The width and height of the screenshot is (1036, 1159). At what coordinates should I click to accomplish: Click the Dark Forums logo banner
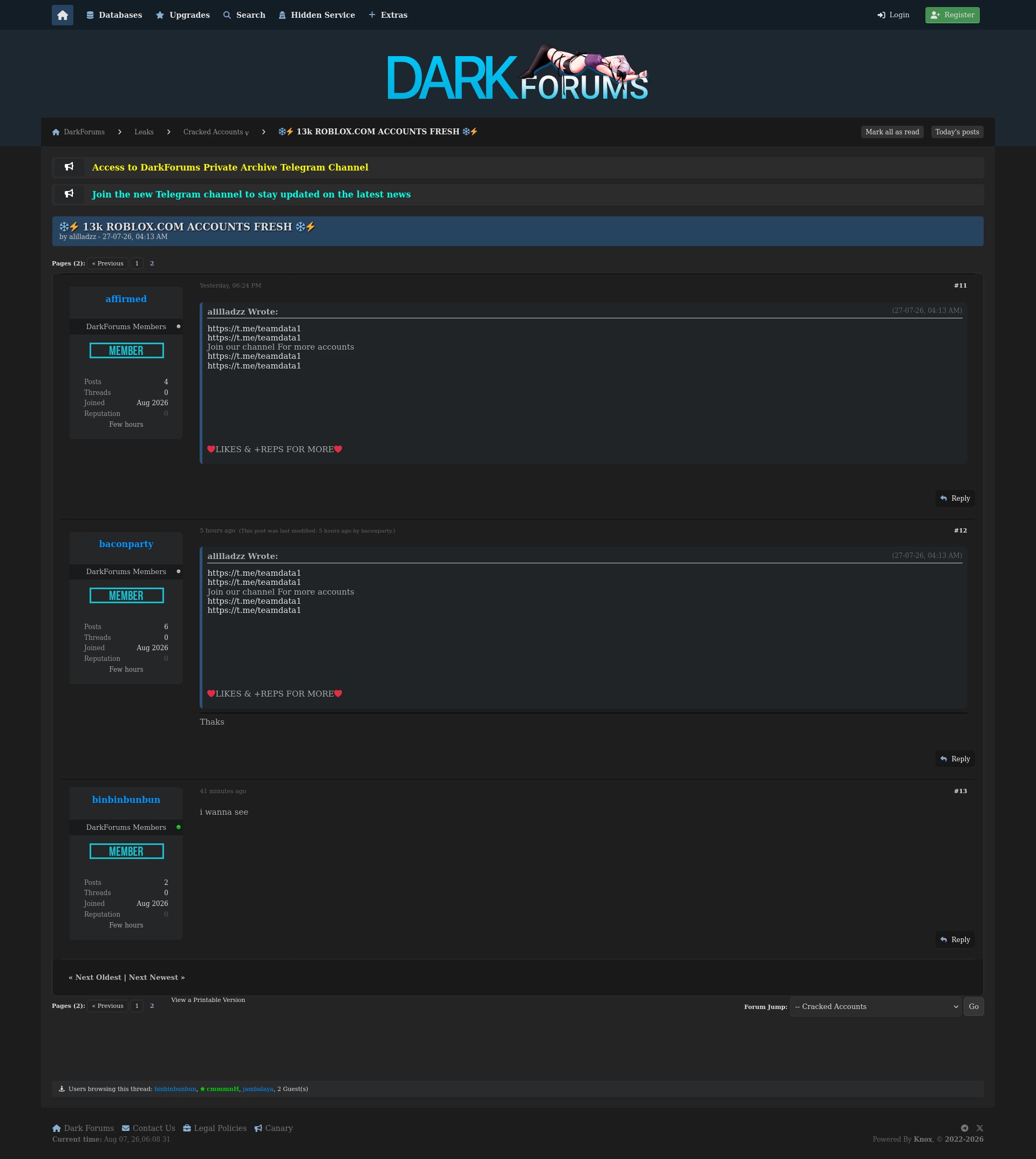pos(517,73)
